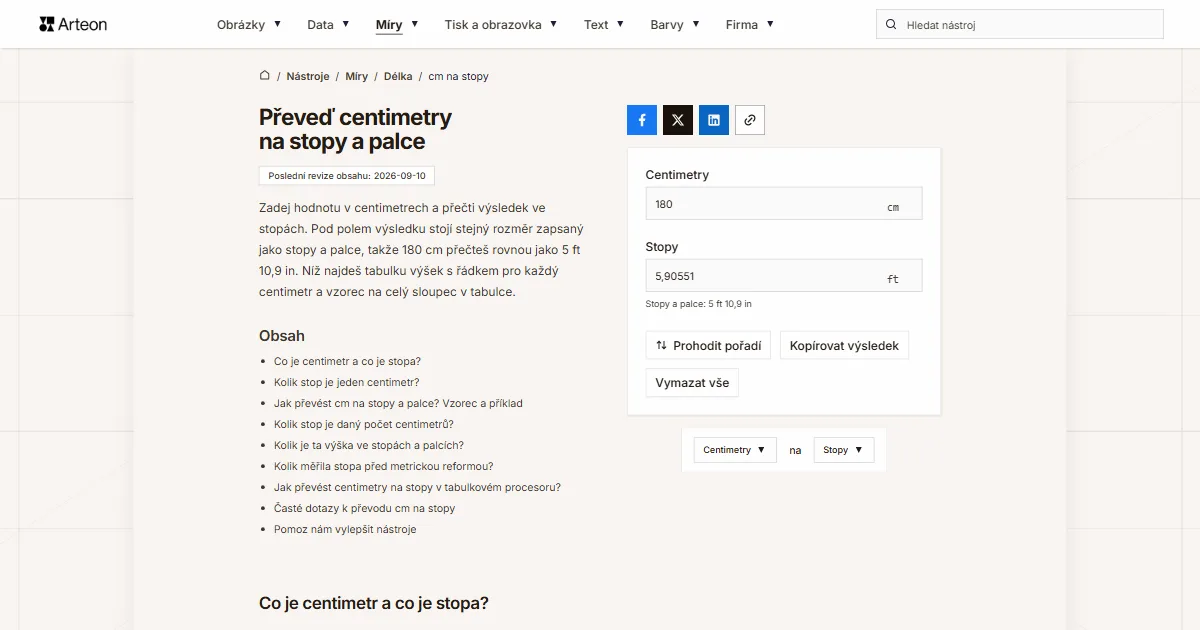Open the Tisk a obrazovka menu

coord(501,25)
